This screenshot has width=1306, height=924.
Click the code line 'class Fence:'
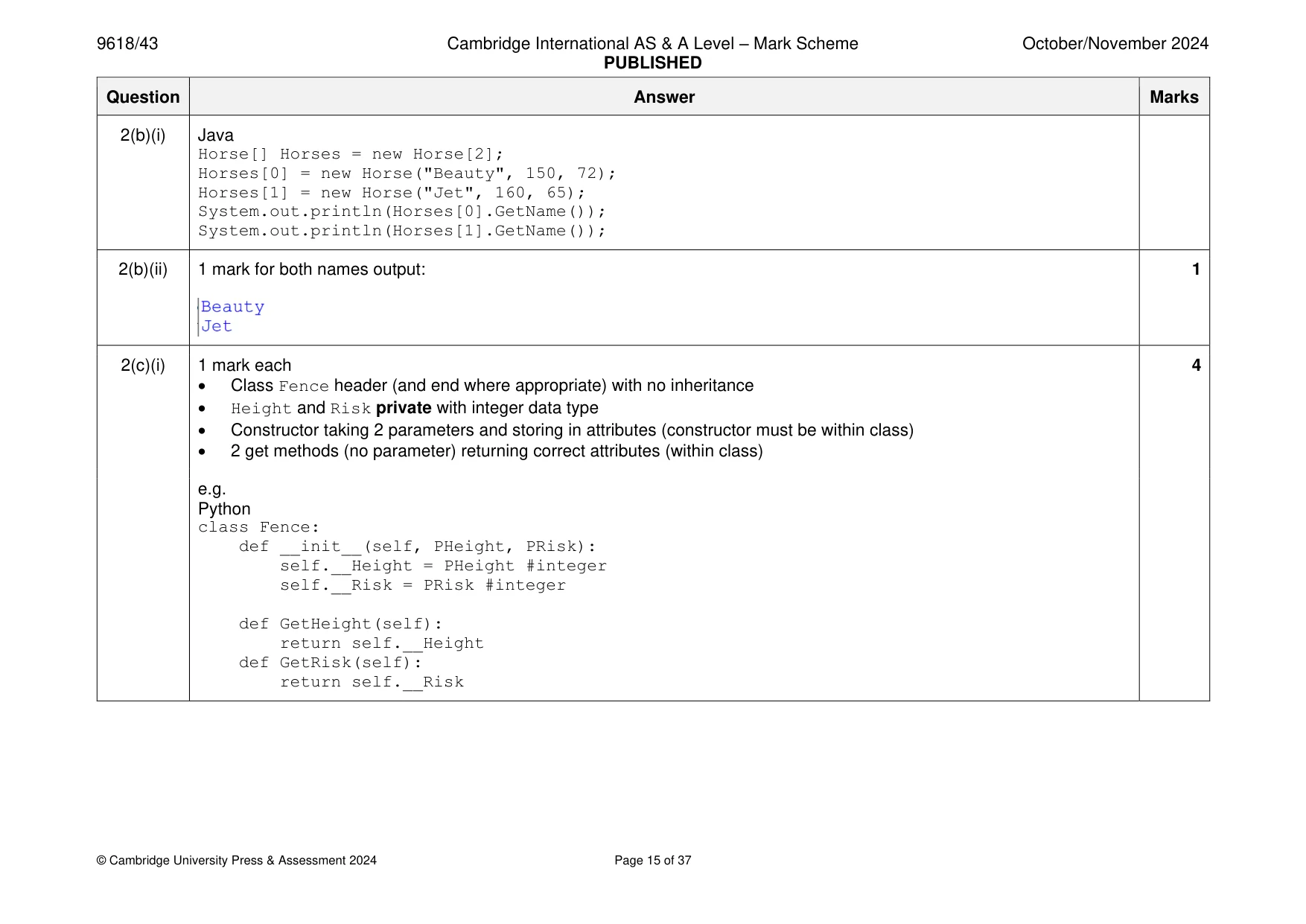click(x=259, y=527)
